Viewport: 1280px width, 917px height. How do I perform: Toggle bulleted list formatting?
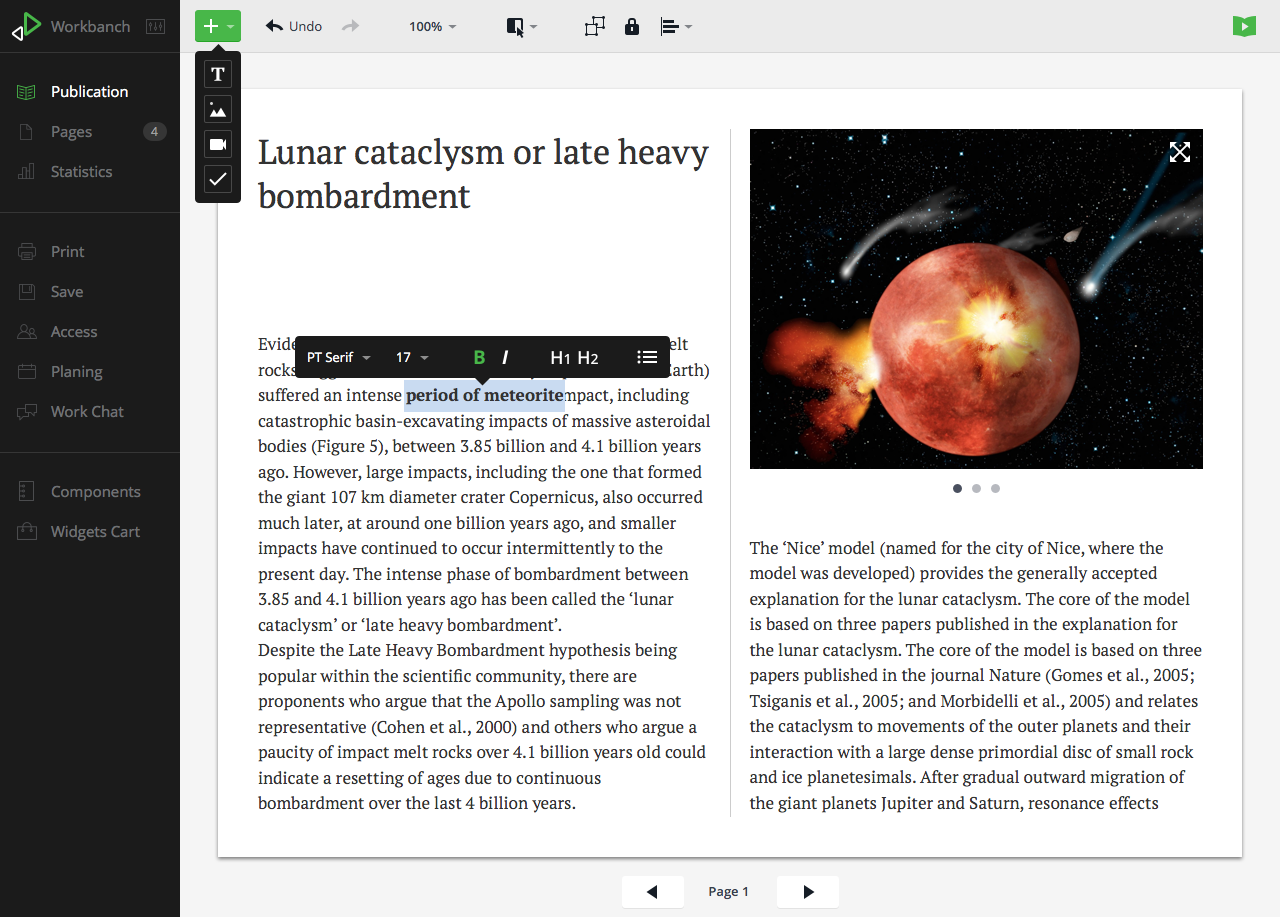coord(647,358)
